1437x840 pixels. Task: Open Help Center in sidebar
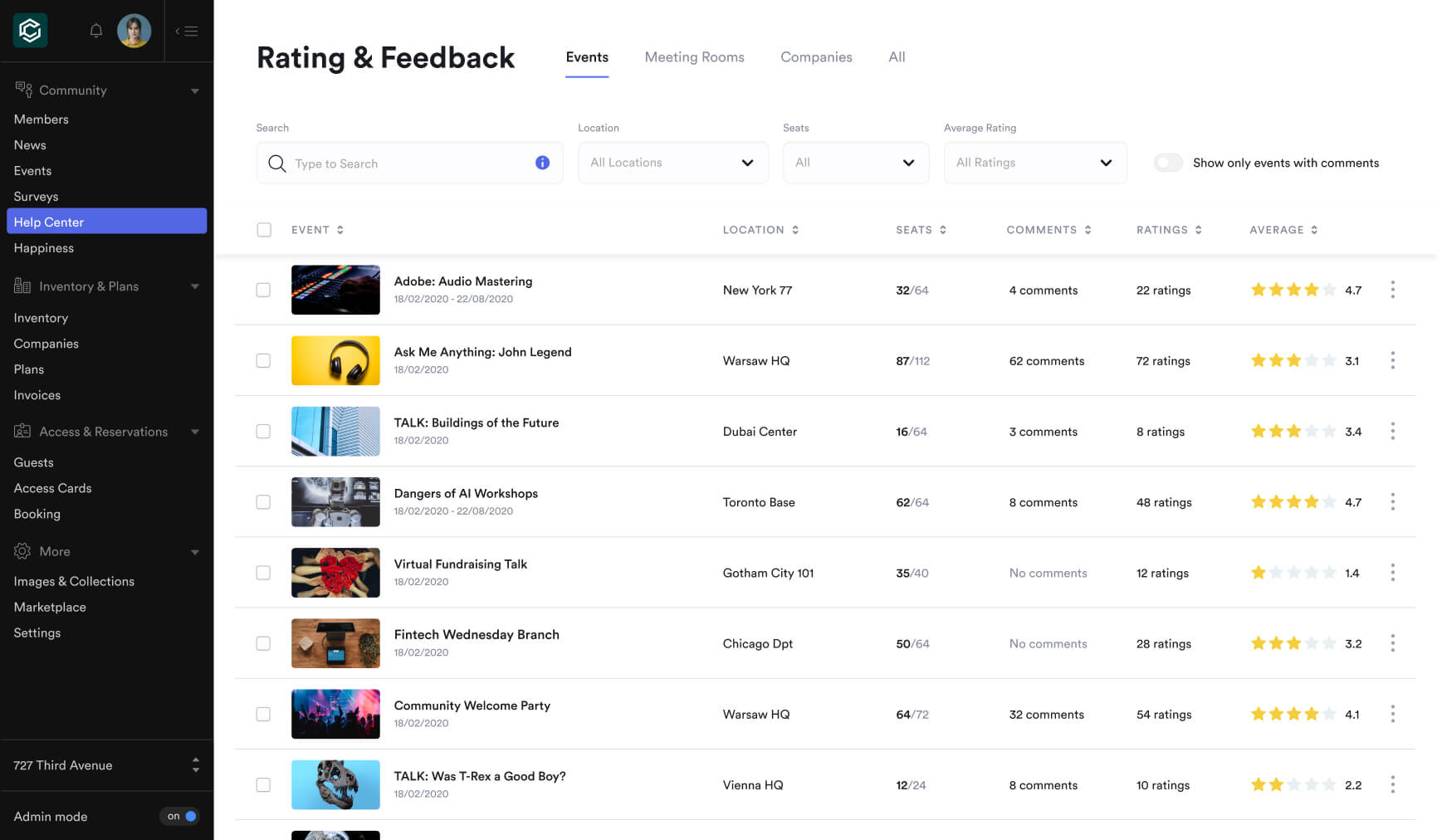(106, 222)
